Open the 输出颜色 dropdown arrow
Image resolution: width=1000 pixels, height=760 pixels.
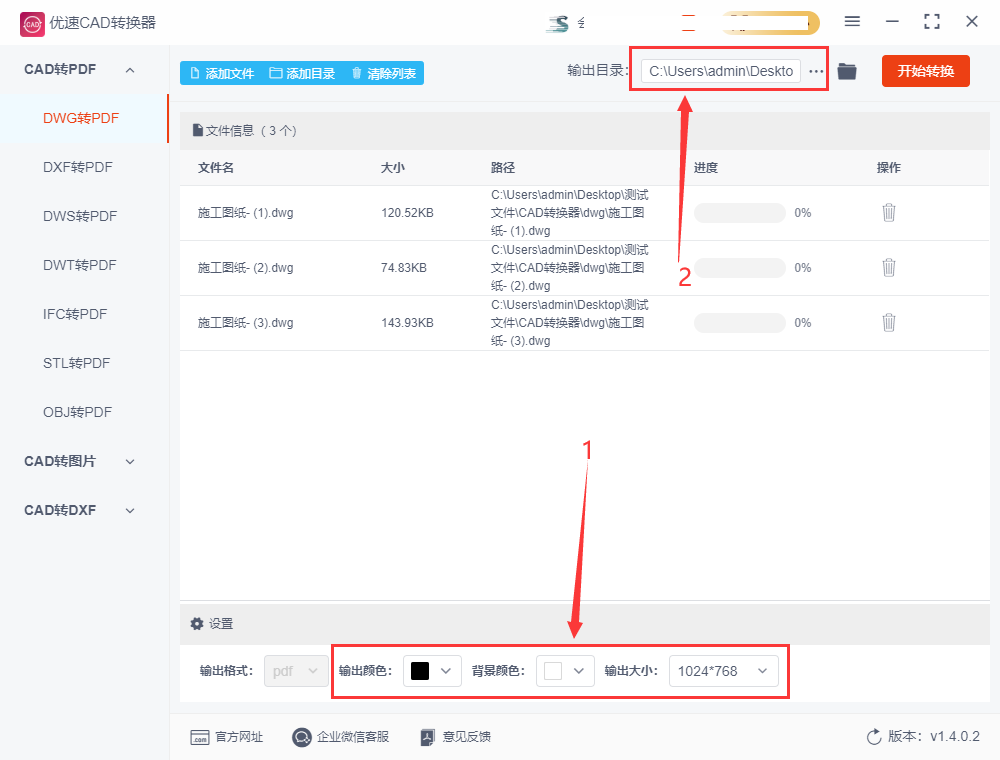pyautogui.click(x=446, y=671)
